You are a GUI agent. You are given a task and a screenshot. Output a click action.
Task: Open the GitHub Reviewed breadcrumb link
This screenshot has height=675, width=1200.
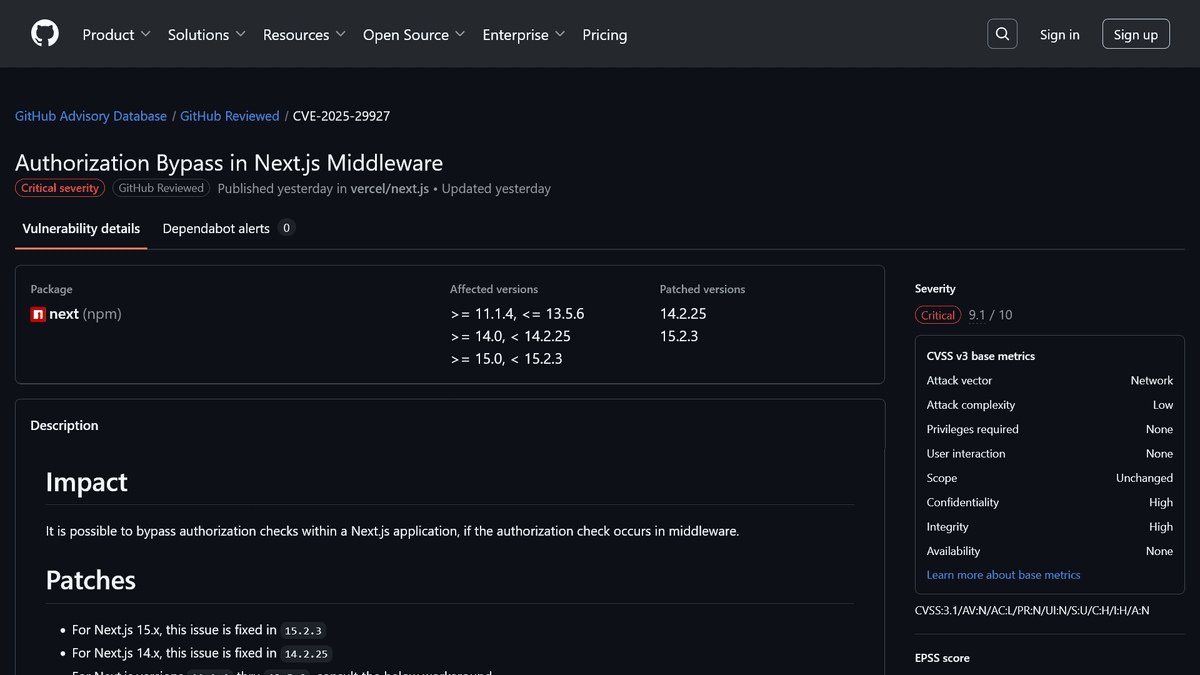pos(230,116)
